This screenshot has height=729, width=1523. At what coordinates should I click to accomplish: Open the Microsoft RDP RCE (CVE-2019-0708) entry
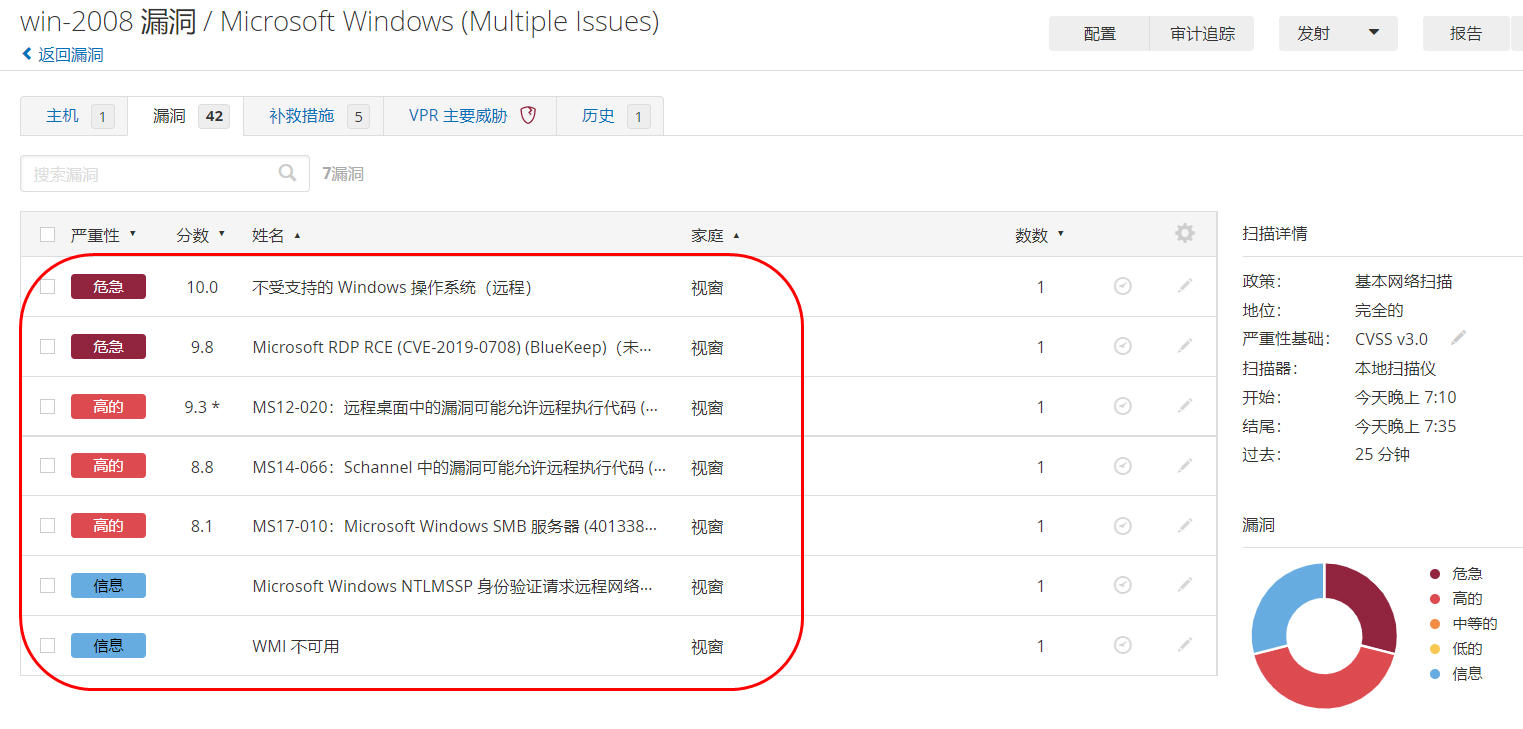point(452,347)
